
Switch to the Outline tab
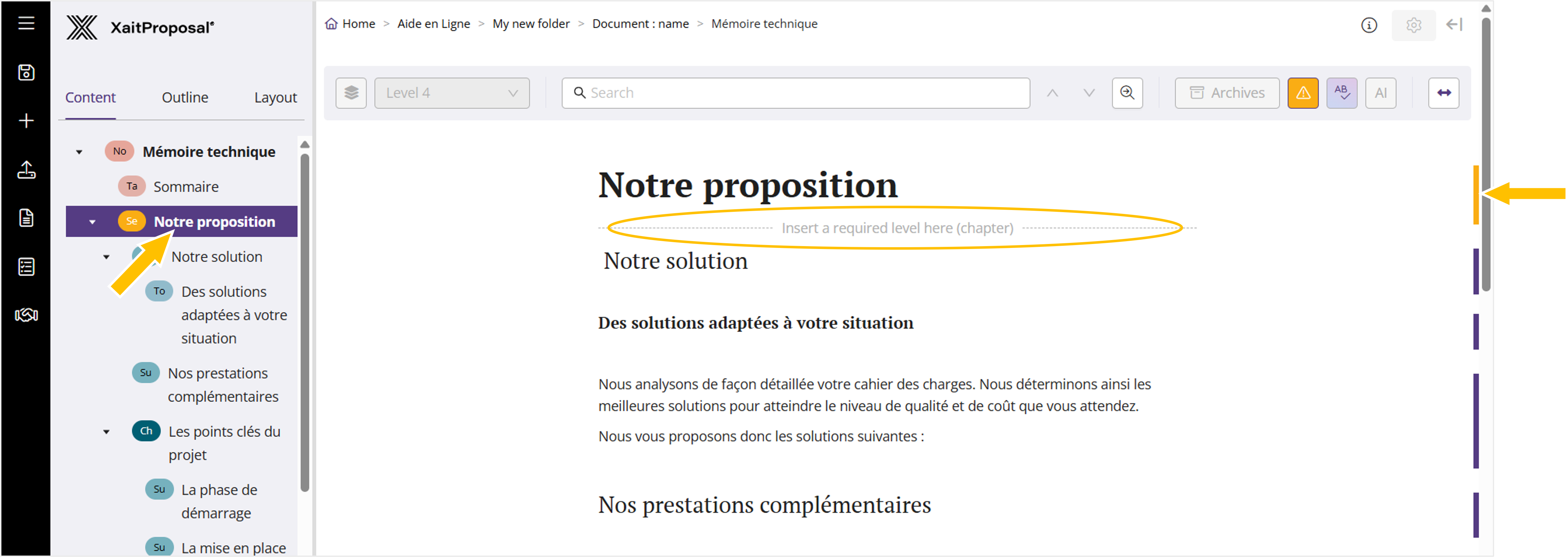click(185, 97)
